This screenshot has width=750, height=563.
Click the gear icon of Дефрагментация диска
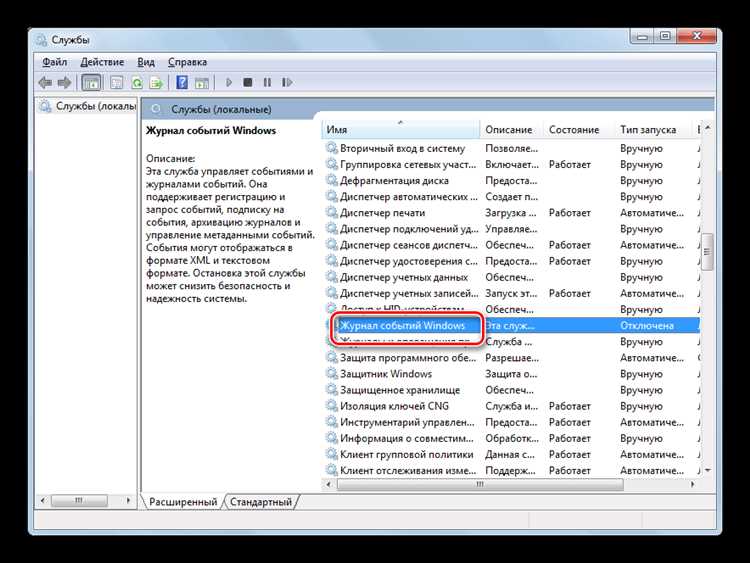(x=331, y=180)
